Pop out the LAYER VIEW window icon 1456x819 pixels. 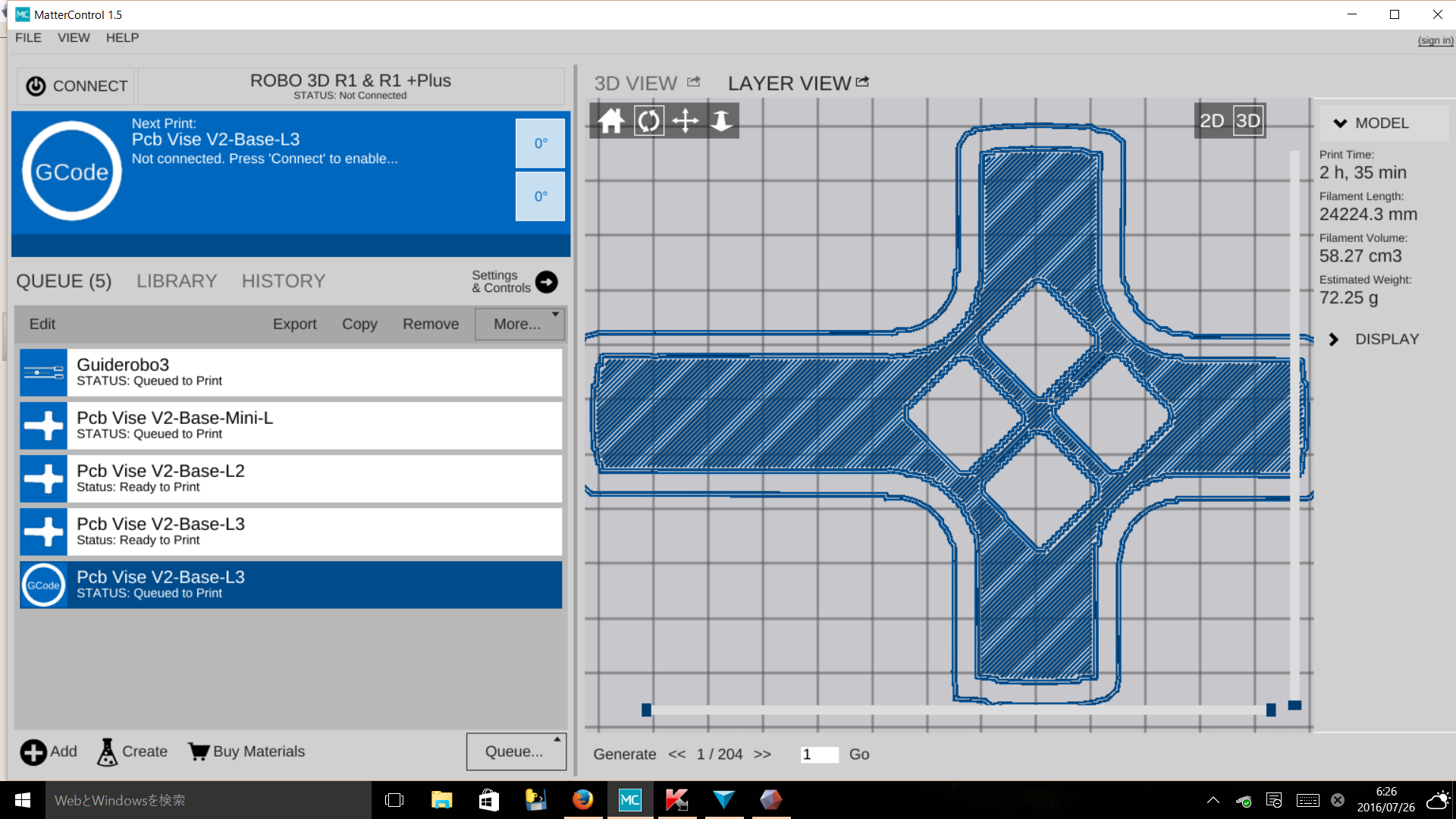click(x=862, y=82)
